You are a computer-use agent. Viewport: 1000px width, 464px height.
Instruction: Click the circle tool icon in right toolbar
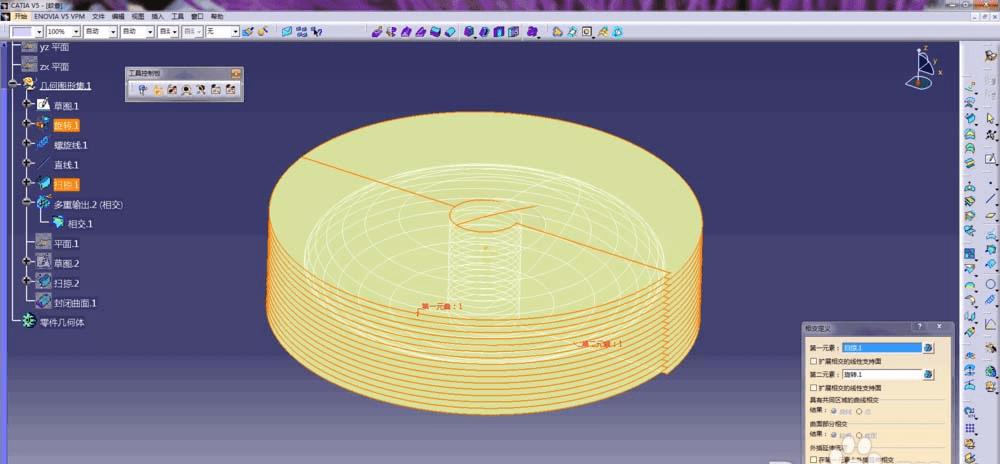click(x=990, y=284)
